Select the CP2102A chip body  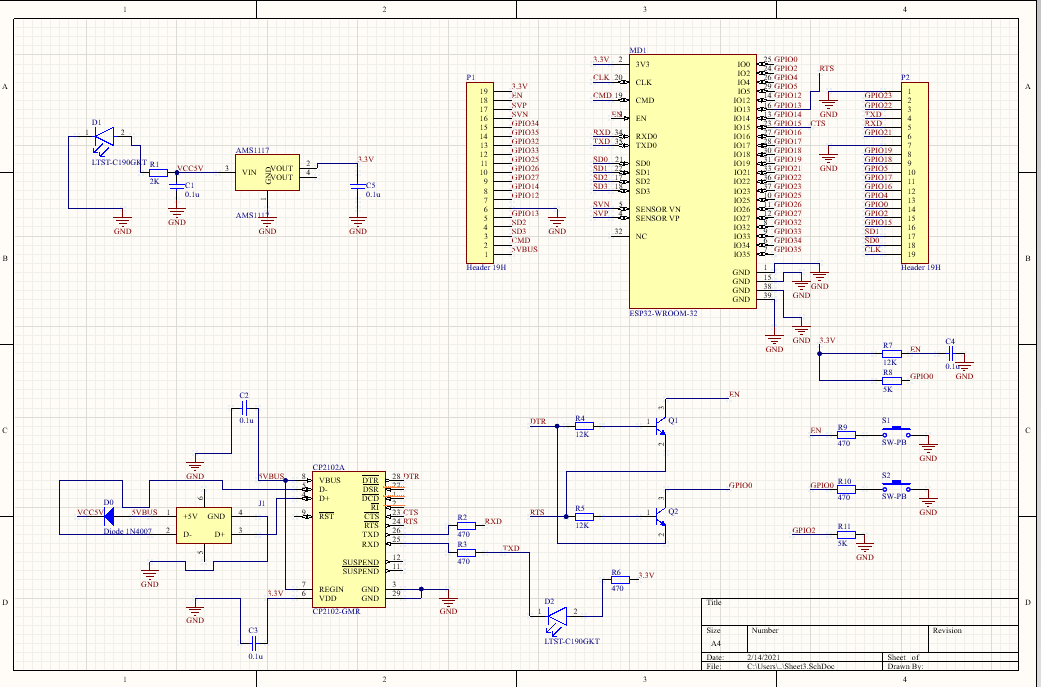349,538
